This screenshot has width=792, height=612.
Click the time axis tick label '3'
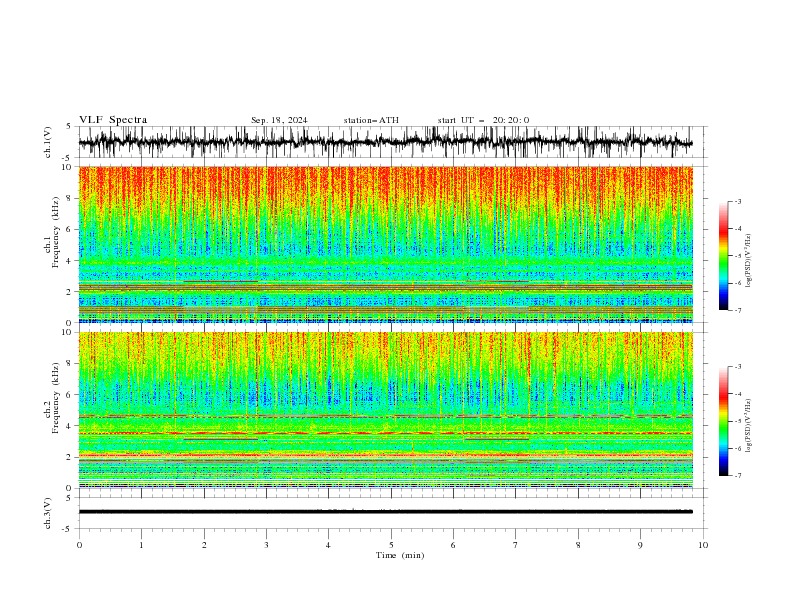click(x=266, y=545)
